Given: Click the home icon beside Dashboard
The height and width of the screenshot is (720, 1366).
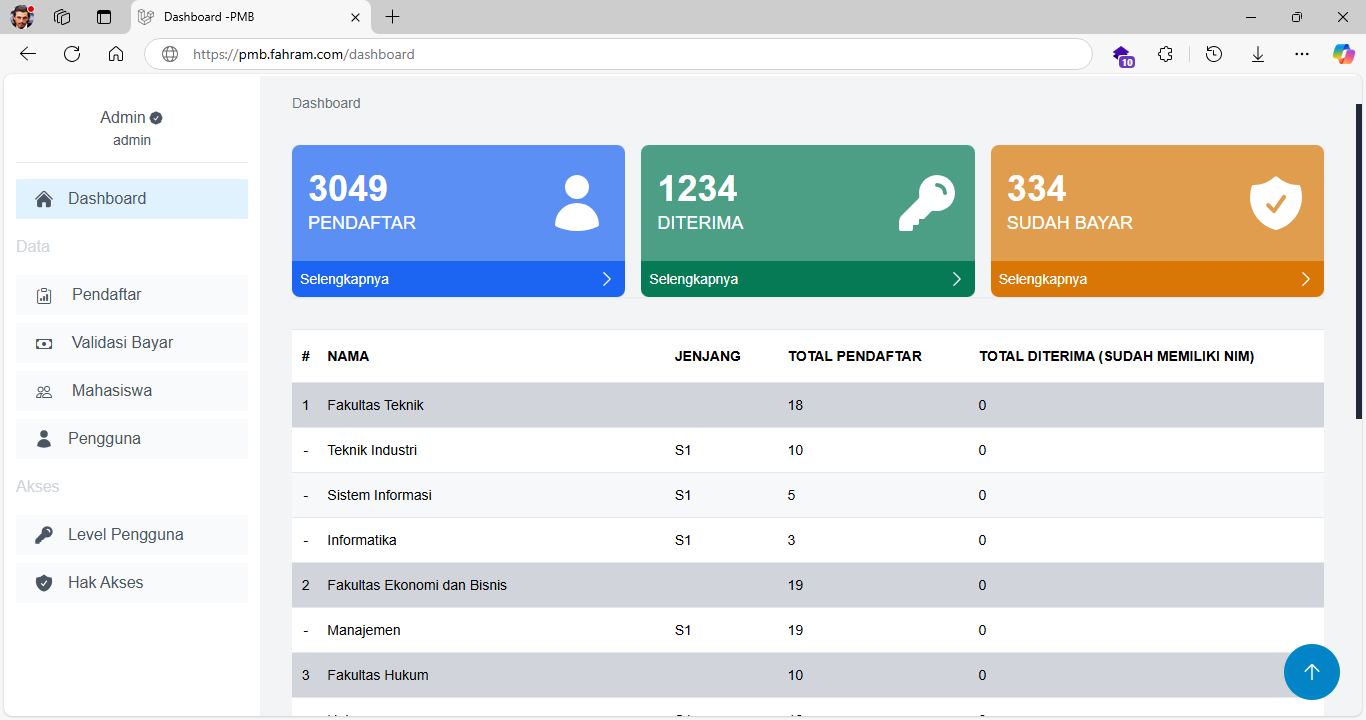Looking at the screenshot, I should point(44,199).
